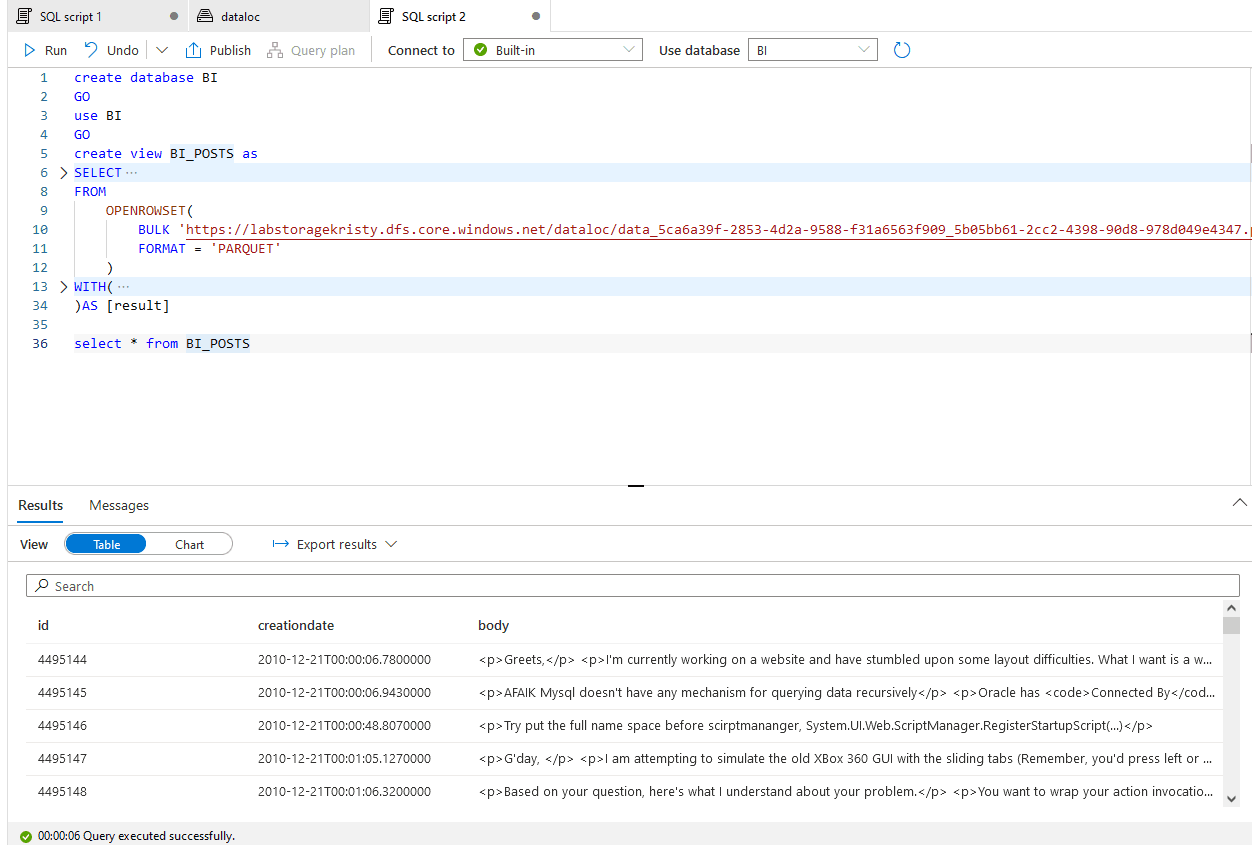Open the Export results menu
Screen dimensions: 1252x845
pos(336,544)
